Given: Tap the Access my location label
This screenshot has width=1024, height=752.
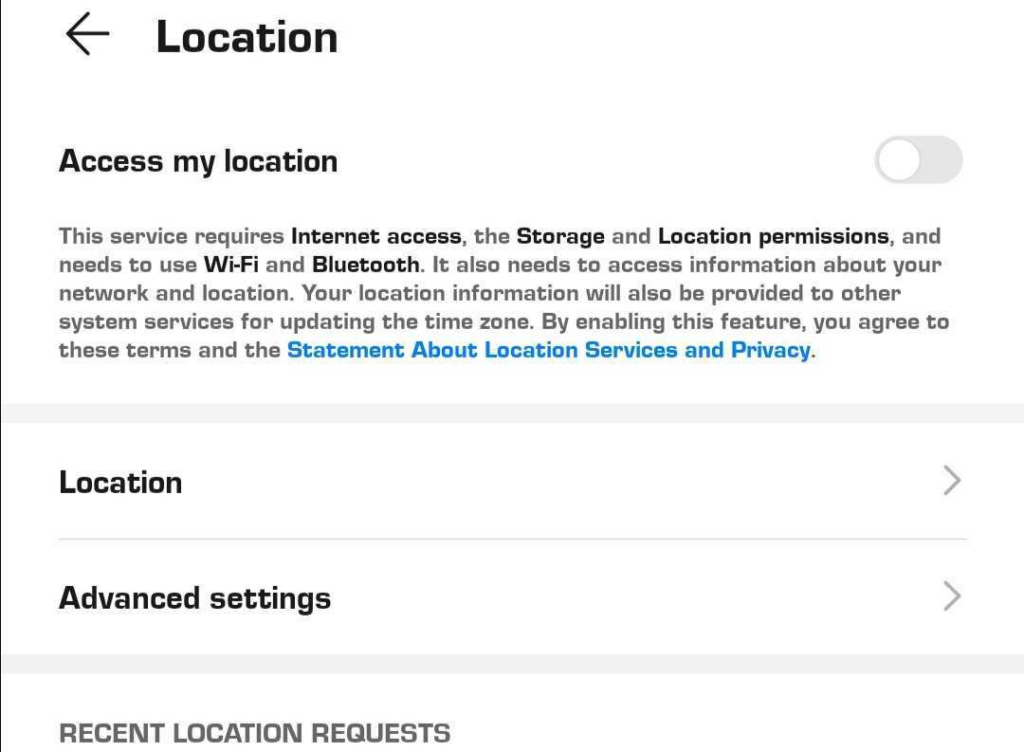Looking at the screenshot, I should click(x=198, y=161).
